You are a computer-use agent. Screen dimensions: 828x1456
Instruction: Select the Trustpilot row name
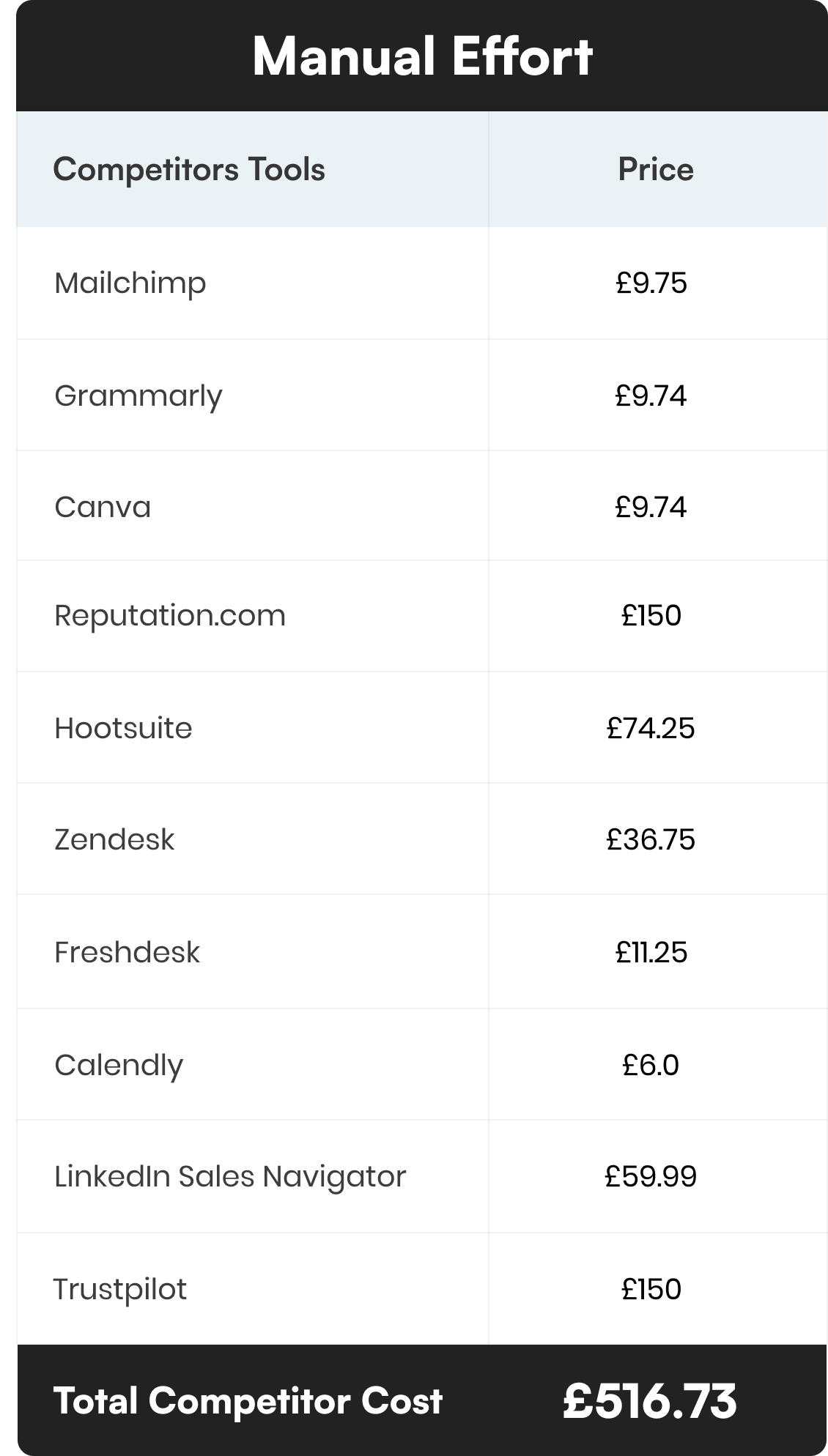[120, 1289]
